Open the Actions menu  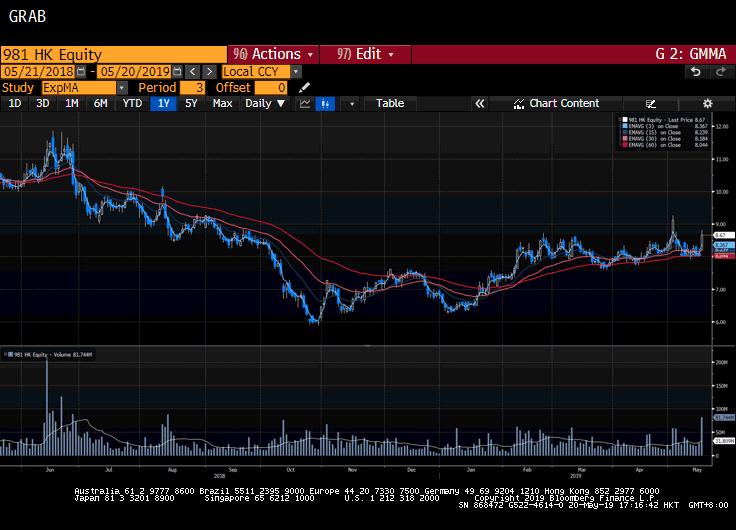(x=273, y=54)
